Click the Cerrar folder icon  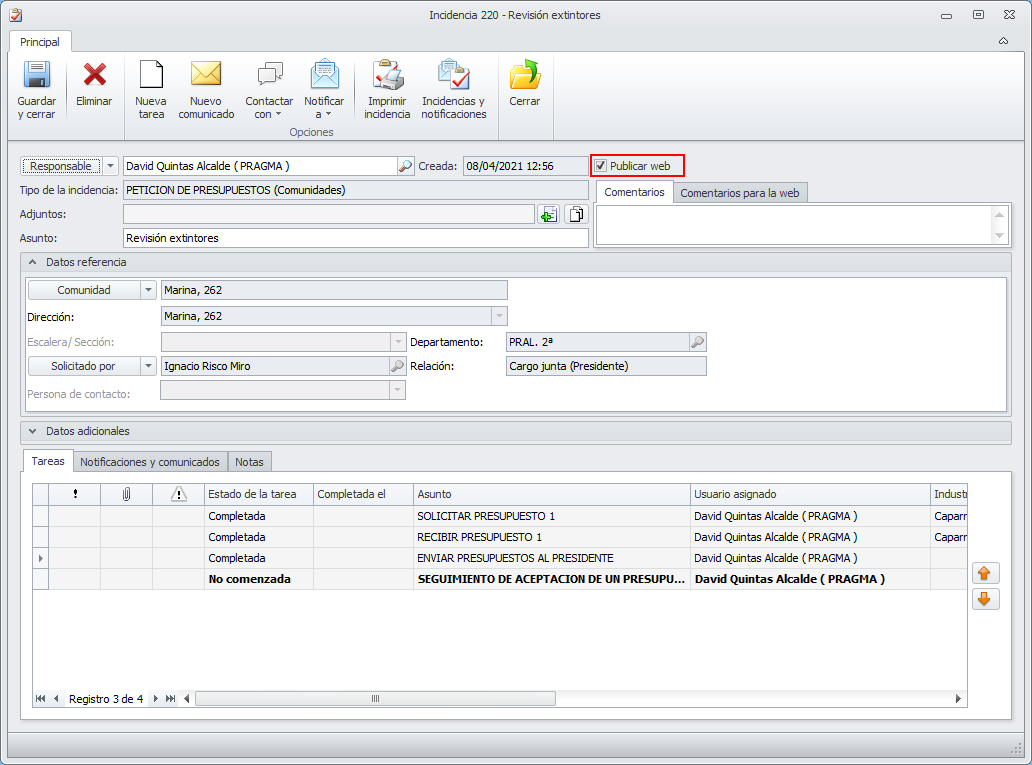pyautogui.click(x=524, y=76)
